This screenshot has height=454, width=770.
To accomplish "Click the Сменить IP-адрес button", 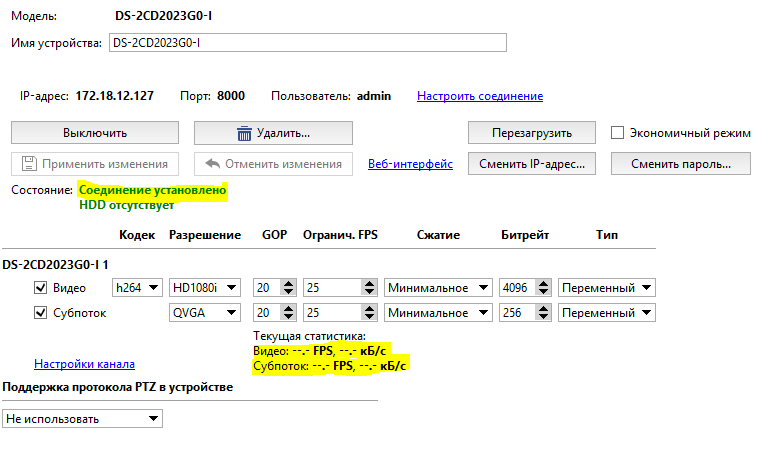I will pyautogui.click(x=532, y=163).
